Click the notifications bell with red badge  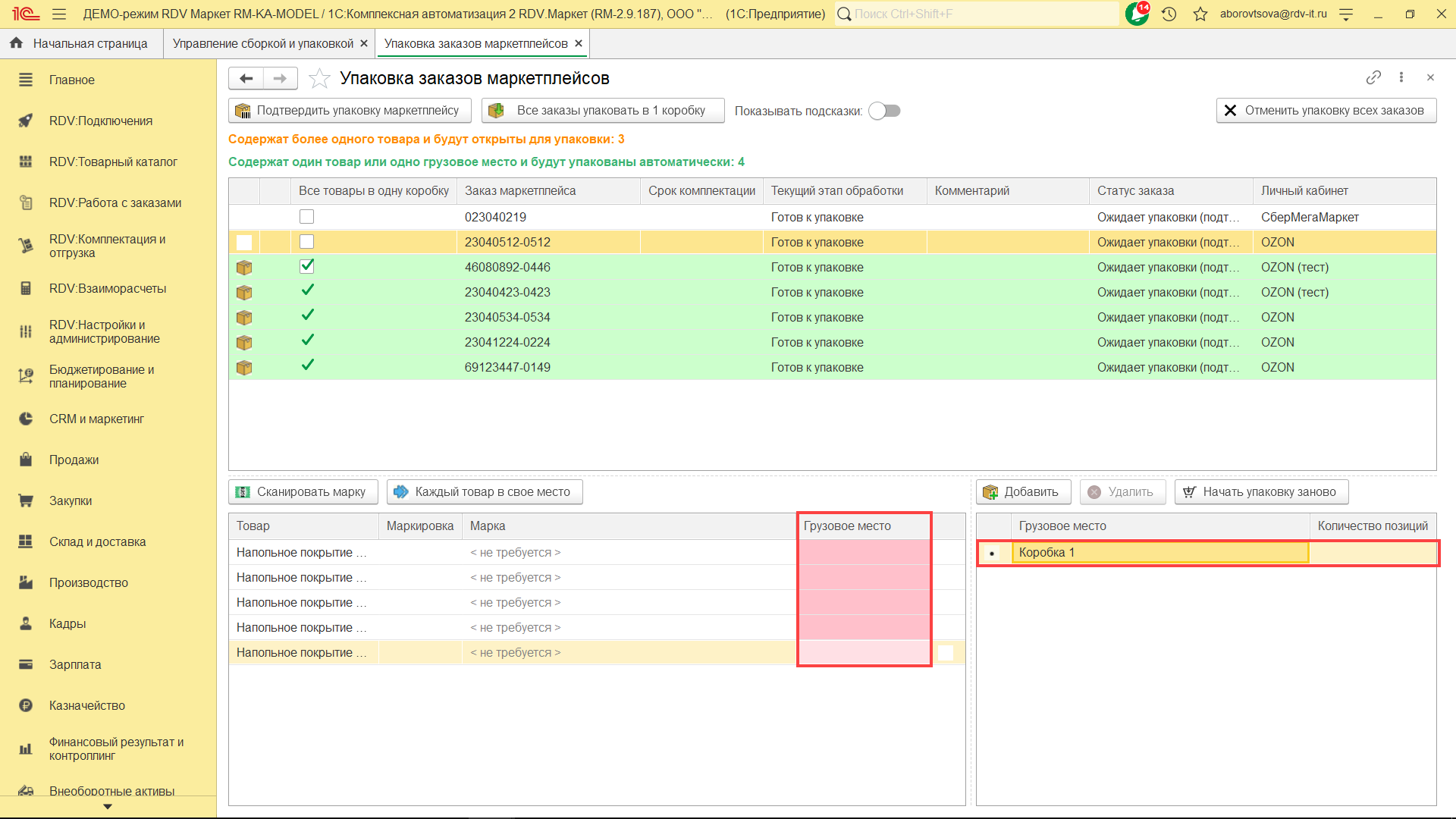point(1137,14)
